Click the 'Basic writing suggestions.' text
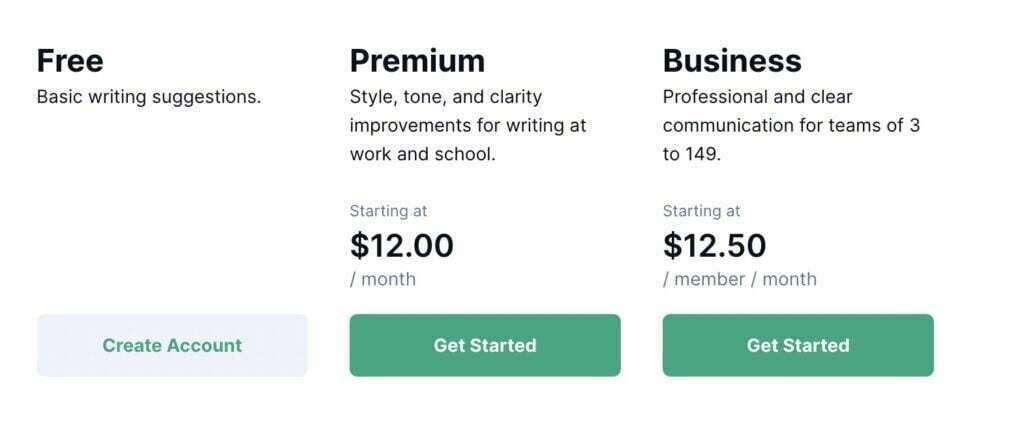The image size is (1024, 430). click(149, 97)
